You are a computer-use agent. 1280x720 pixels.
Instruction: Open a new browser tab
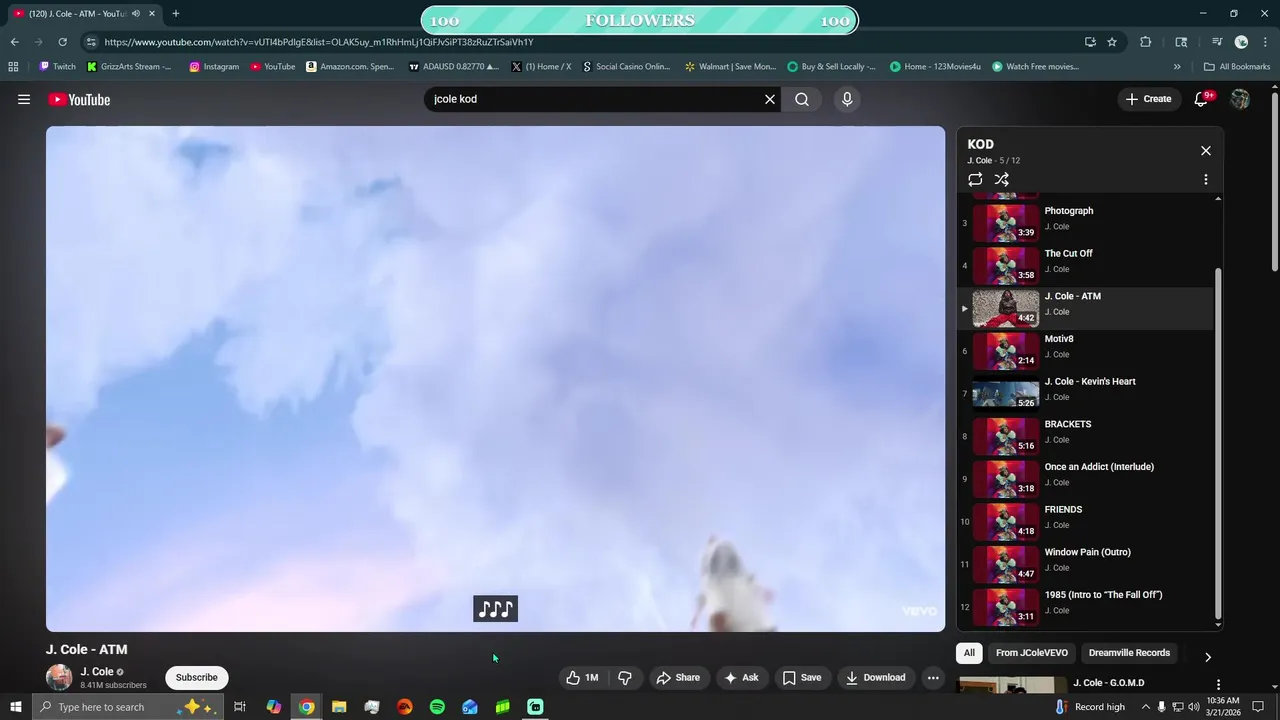[x=176, y=14]
